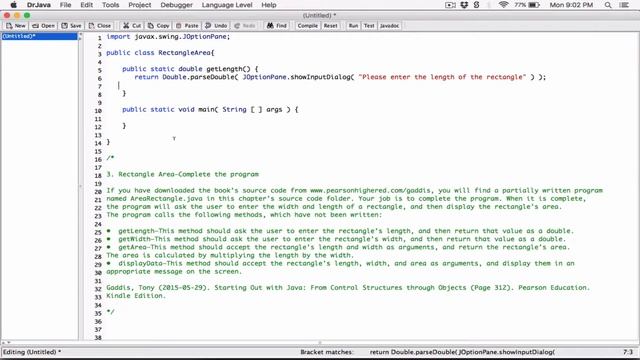Open Spotlight search magnifier icon
Image resolution: width=640 pixels, height=360 pixels.
(608, 5)
